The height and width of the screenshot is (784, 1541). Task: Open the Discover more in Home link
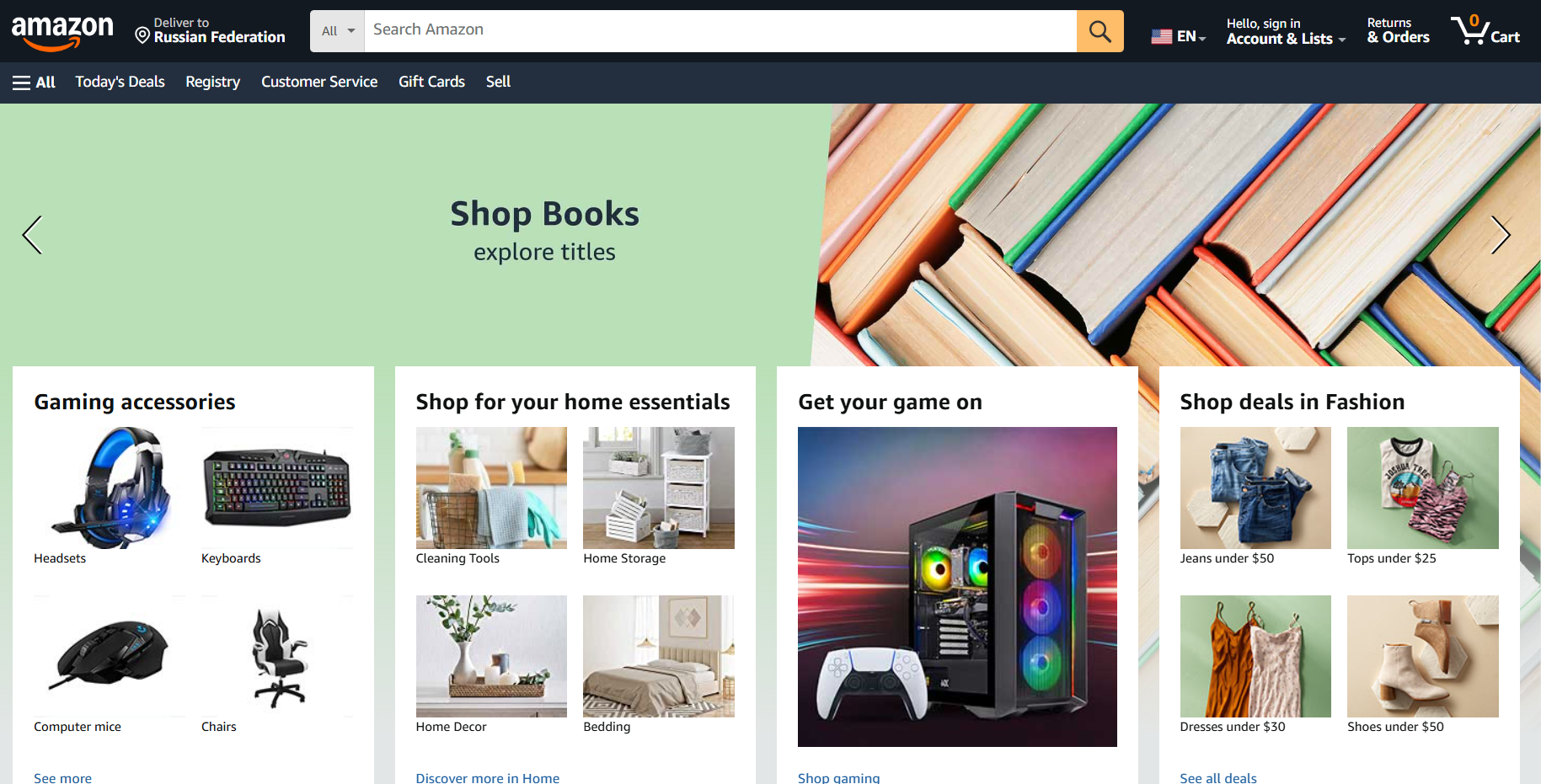pyautogui.click(x=488, y=777)
